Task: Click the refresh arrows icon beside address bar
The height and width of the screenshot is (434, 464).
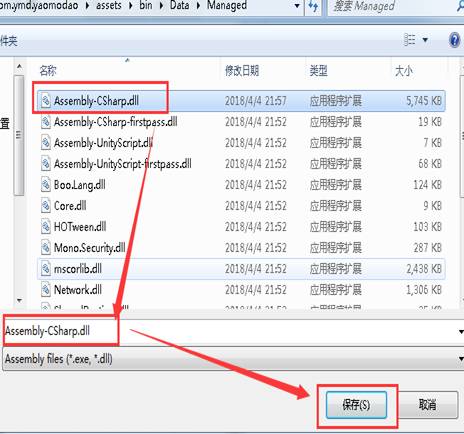Action: point(313,6)
